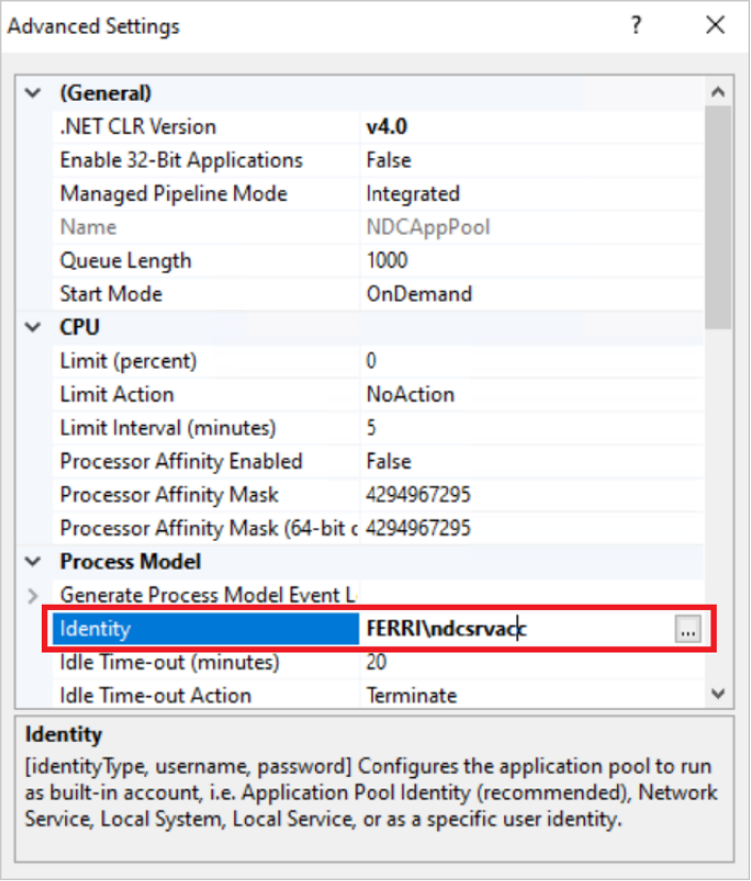Collapse the CPU section
This screenshot has height=881, width=751.
tap(34, 327)
